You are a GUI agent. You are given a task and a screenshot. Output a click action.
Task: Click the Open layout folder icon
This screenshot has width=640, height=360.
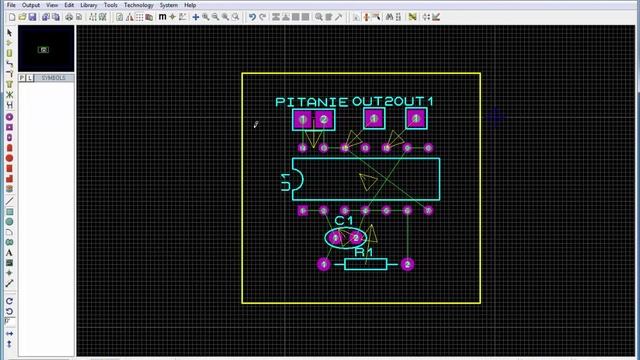(x=22, y=17)
